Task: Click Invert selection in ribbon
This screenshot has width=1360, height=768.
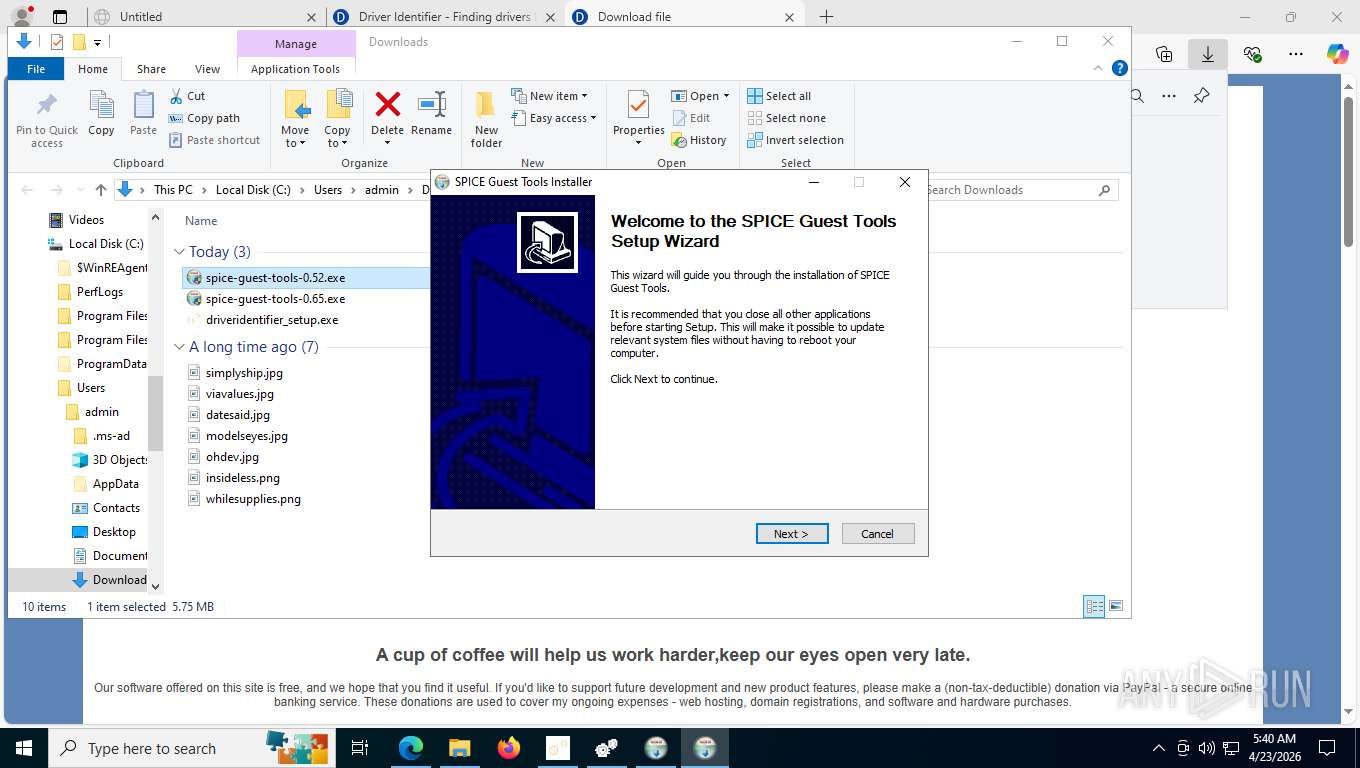Action: pos(796,140)
